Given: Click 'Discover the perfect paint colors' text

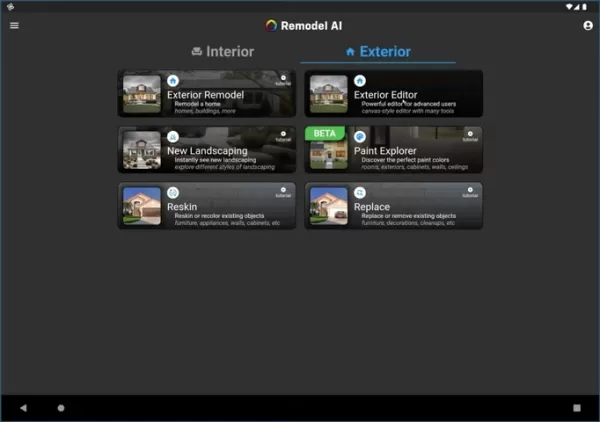Looking at the screenshot, I should click(x=405, y=160).
